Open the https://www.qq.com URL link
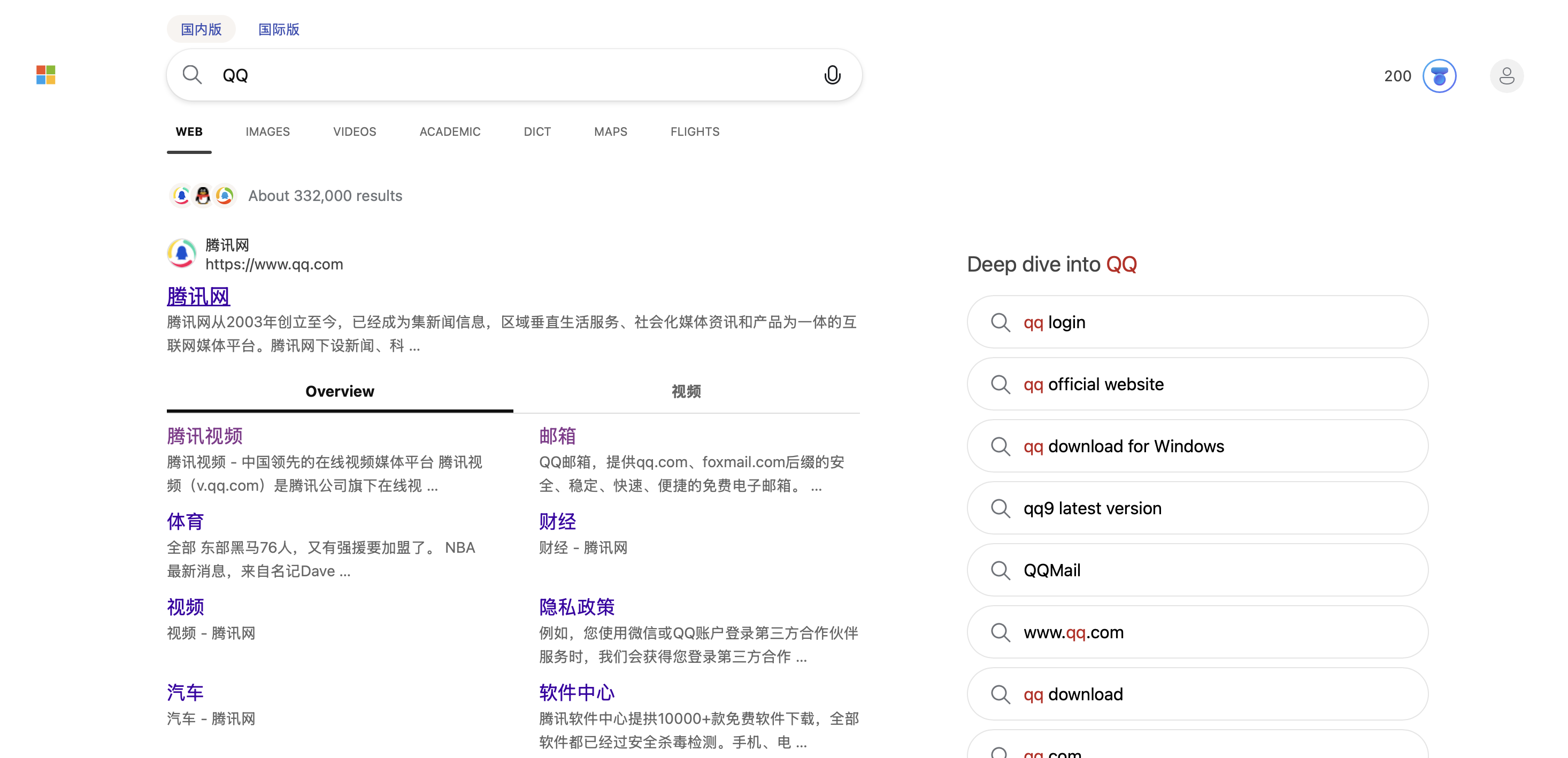The height and width of the screenshot is (758, 1568). 274,264
